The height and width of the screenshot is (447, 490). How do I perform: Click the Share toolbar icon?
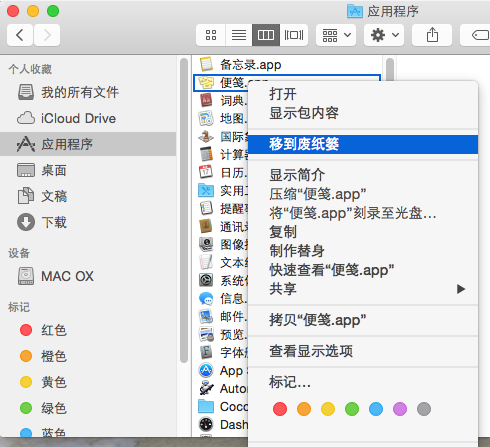tap(432, 35)
